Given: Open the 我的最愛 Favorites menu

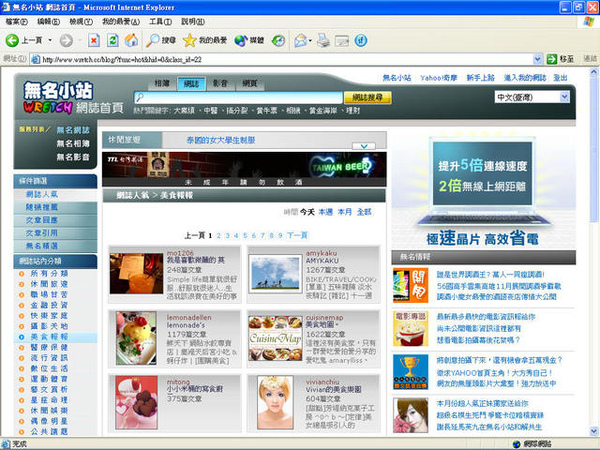Looking at the screenshot, I should [121, 22].
